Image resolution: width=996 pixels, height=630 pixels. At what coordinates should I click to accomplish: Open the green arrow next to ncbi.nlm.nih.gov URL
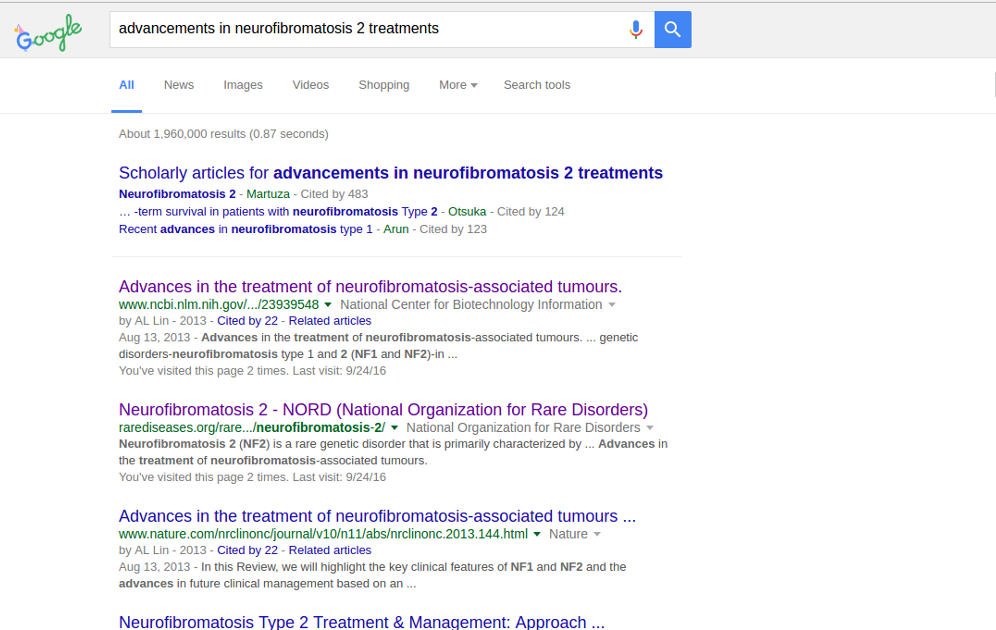tap(328, 305)
